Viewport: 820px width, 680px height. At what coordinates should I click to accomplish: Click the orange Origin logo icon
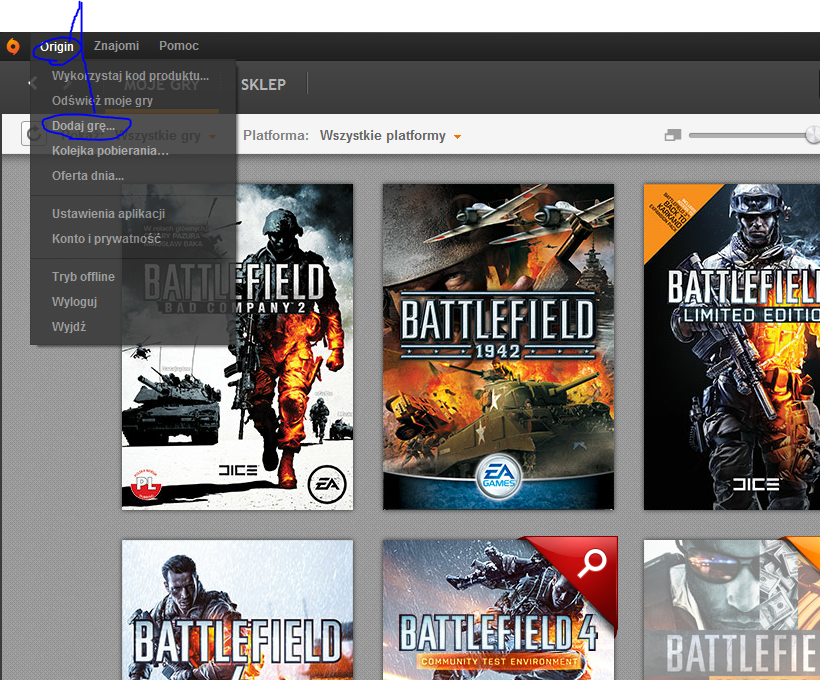(13, 47)
